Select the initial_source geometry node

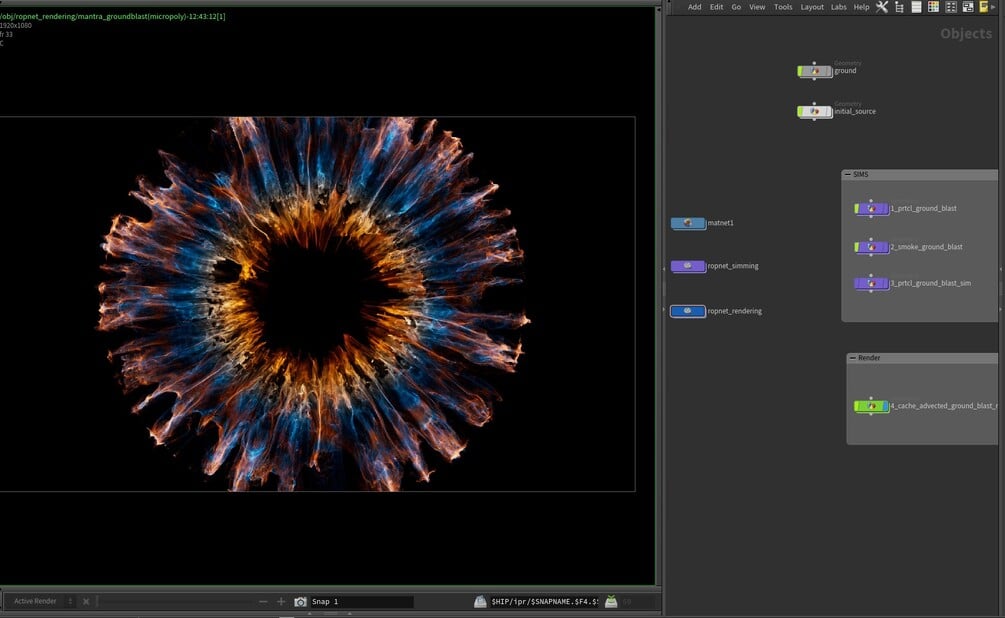[x=815, y=112]
